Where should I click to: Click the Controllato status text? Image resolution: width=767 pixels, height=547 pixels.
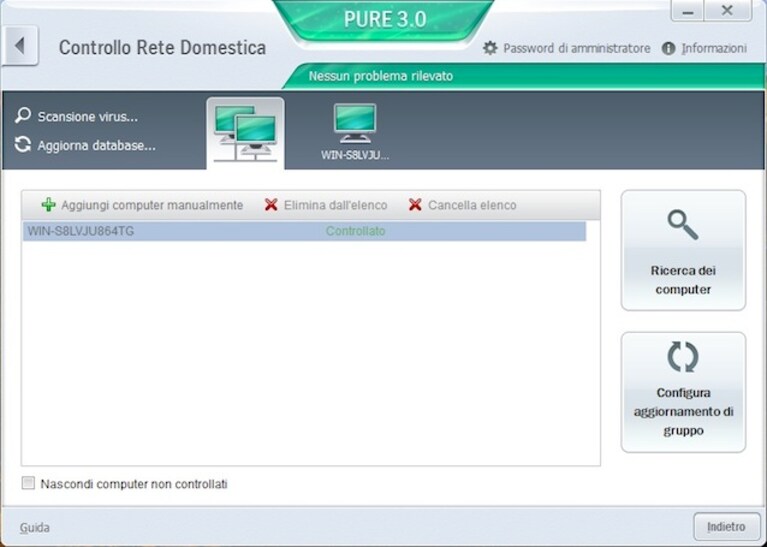(356, 231)
